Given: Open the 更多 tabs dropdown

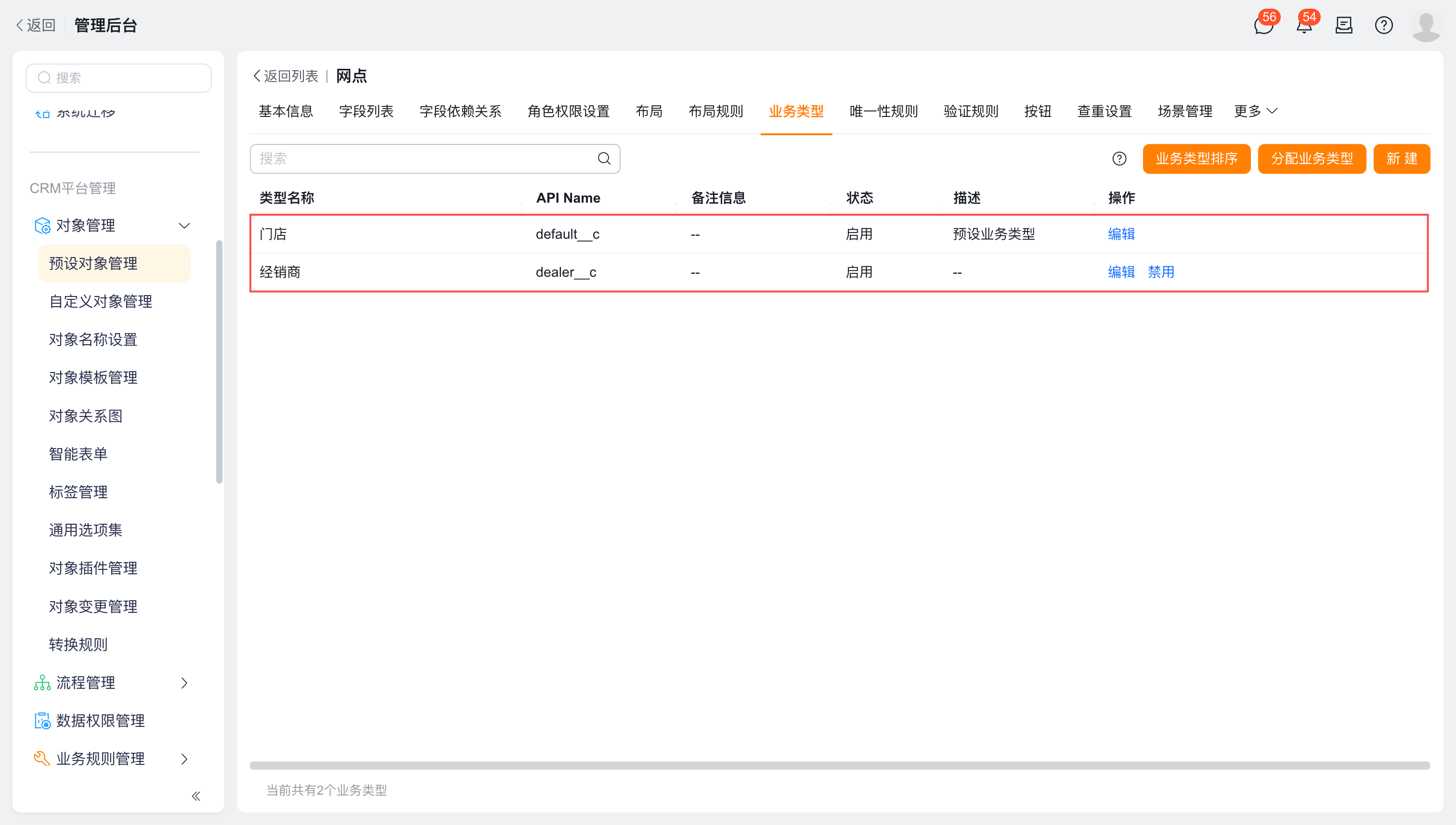Looking at the screenshot, I should pos(1255,111).
